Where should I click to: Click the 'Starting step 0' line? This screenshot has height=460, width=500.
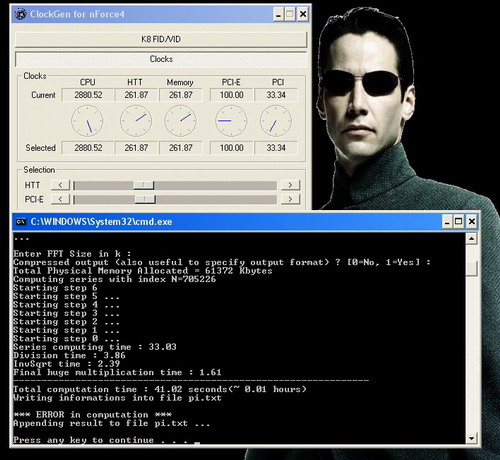coord(66,339)
